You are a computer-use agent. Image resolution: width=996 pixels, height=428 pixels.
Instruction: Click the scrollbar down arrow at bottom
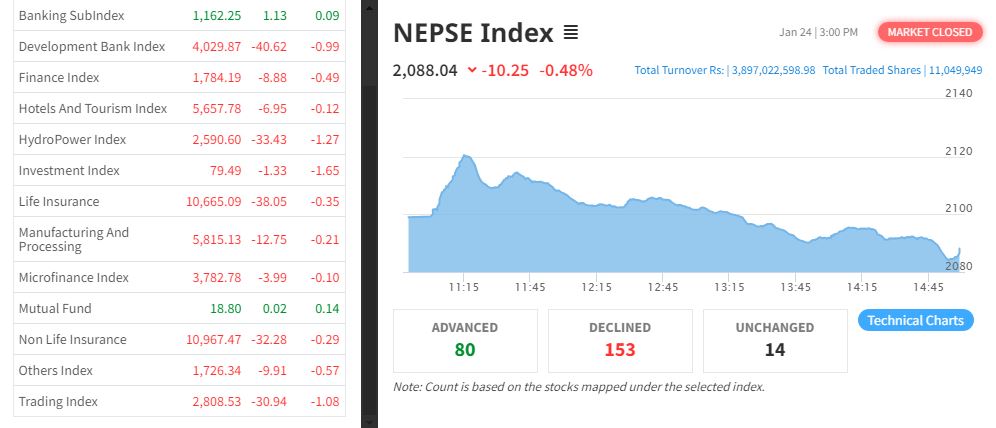pyautogui.click(x=368, y=422)
